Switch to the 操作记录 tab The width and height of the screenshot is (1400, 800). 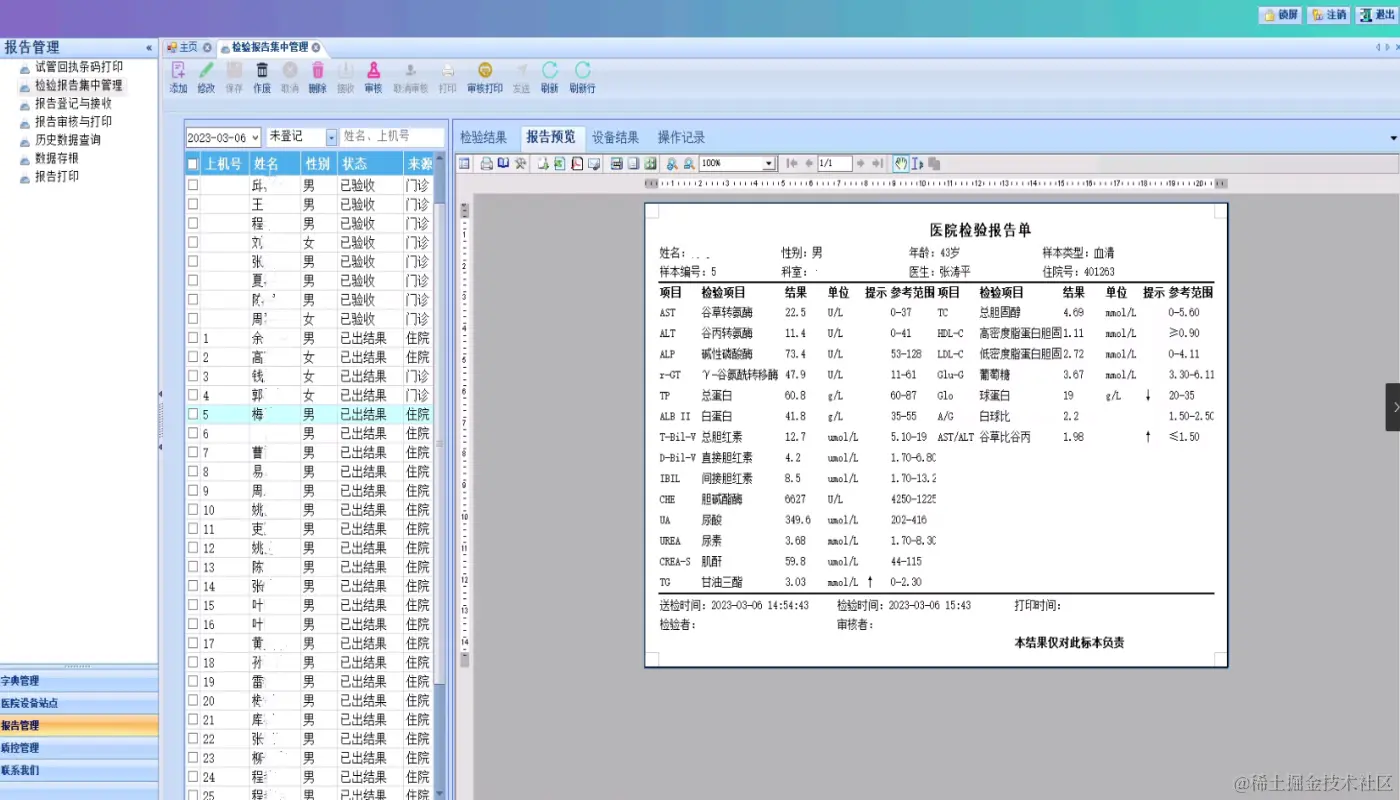click(x=681, y=137)
